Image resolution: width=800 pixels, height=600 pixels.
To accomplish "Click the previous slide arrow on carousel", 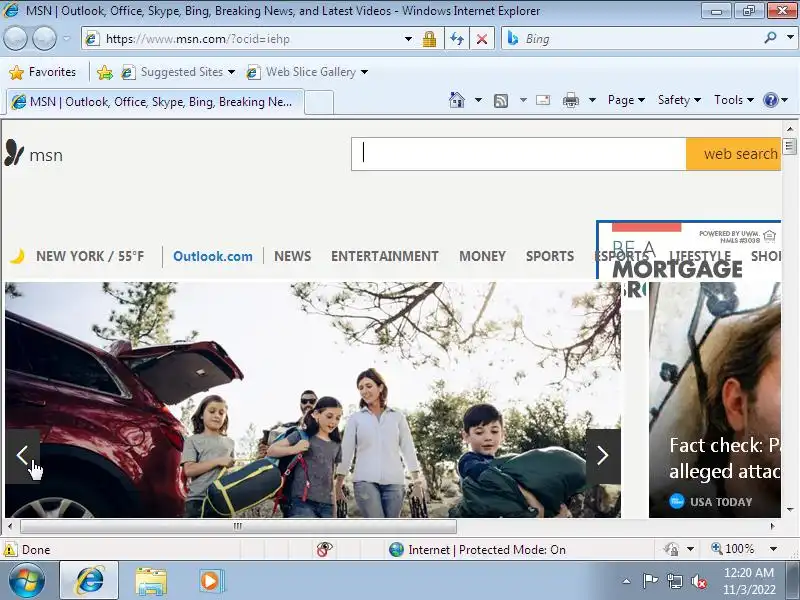I will (22, 456).
